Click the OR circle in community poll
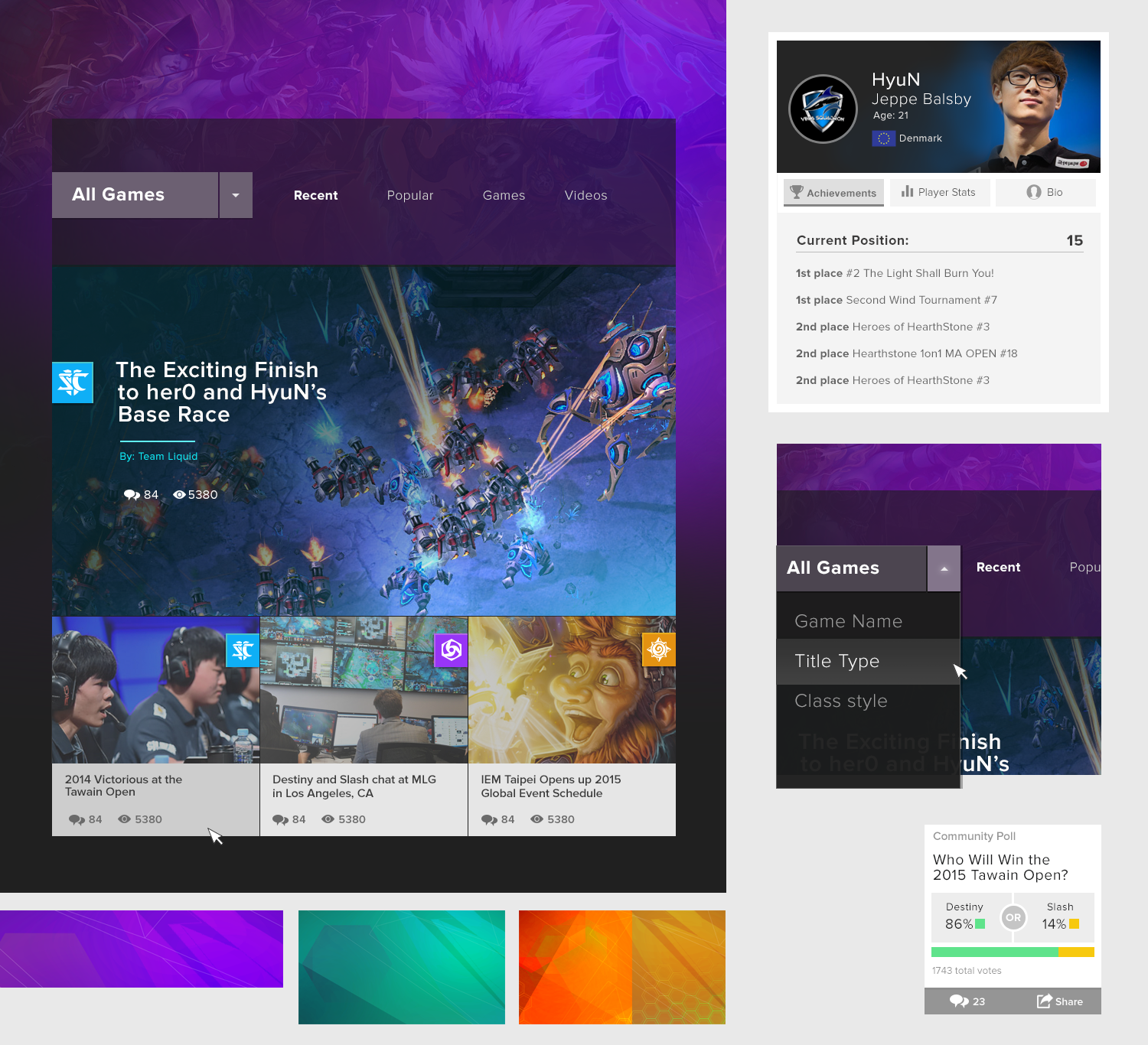 coord(1013,917)
